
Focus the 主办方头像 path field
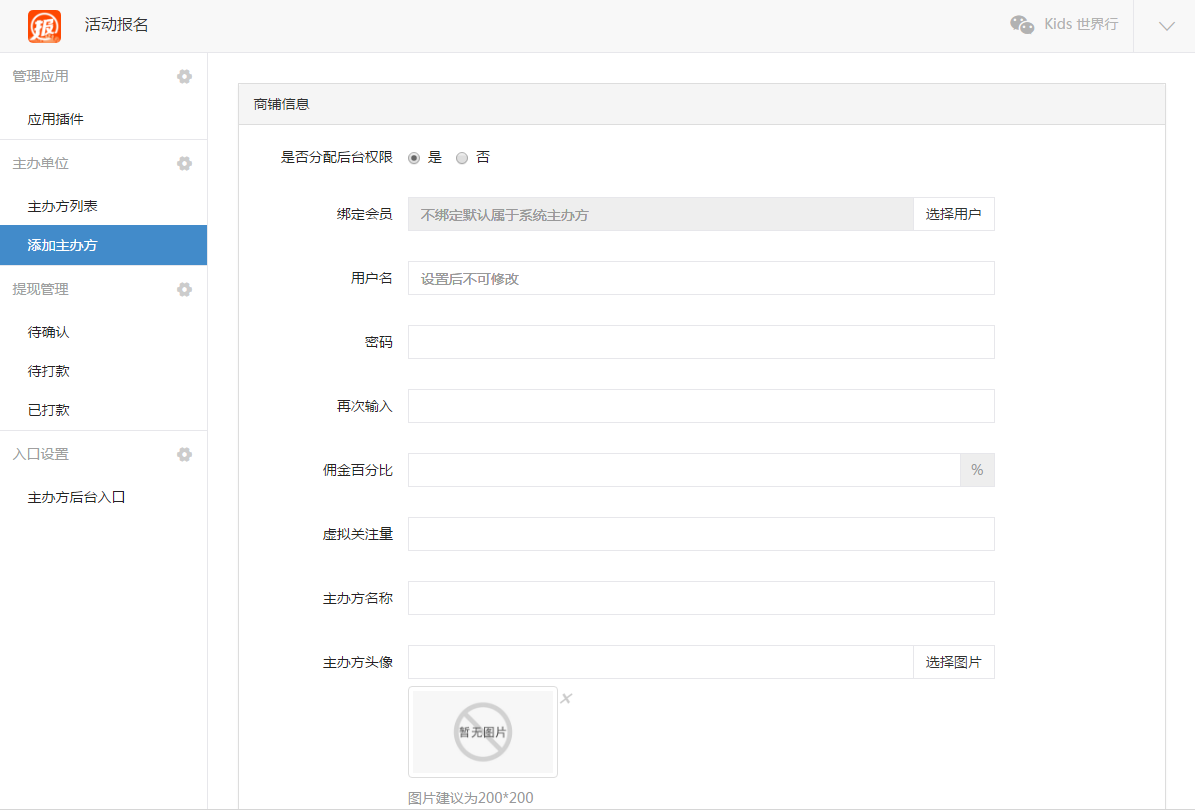click(661, 662)
